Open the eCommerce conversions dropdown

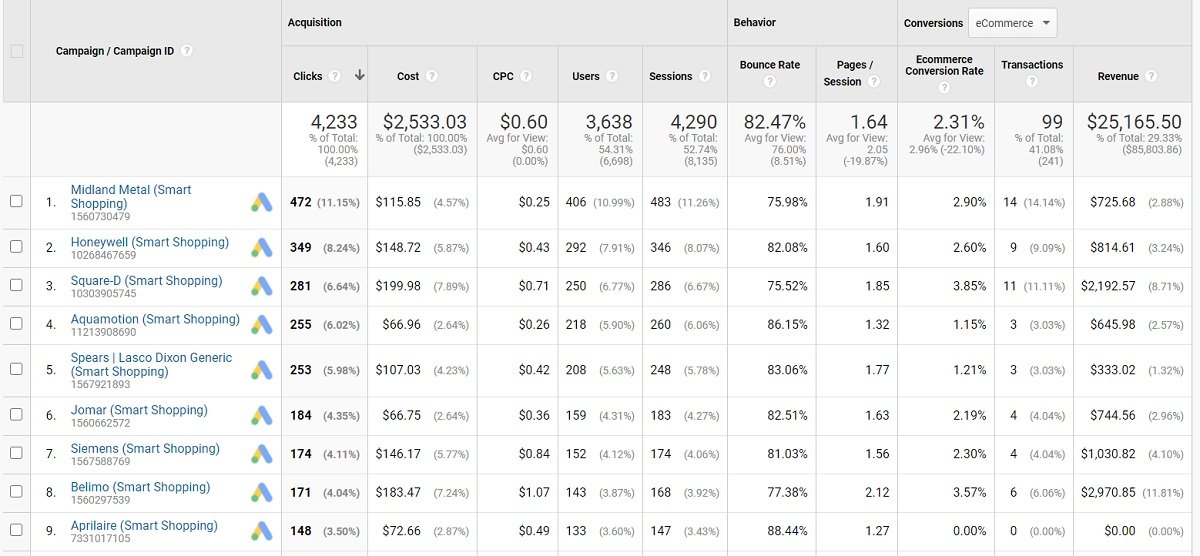click(x=1014, y=23)
